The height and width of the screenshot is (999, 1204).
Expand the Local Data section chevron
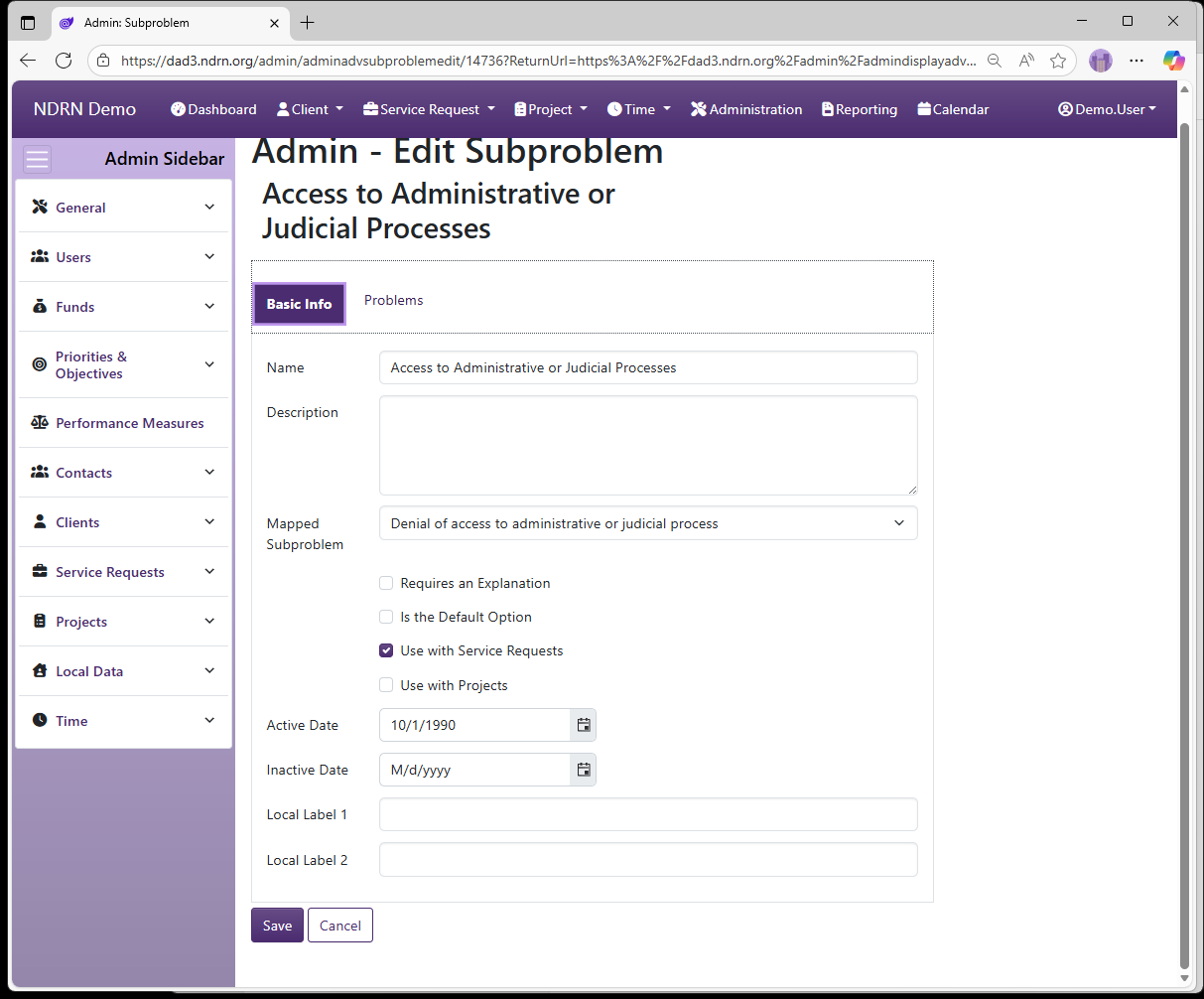coord(209,670)
